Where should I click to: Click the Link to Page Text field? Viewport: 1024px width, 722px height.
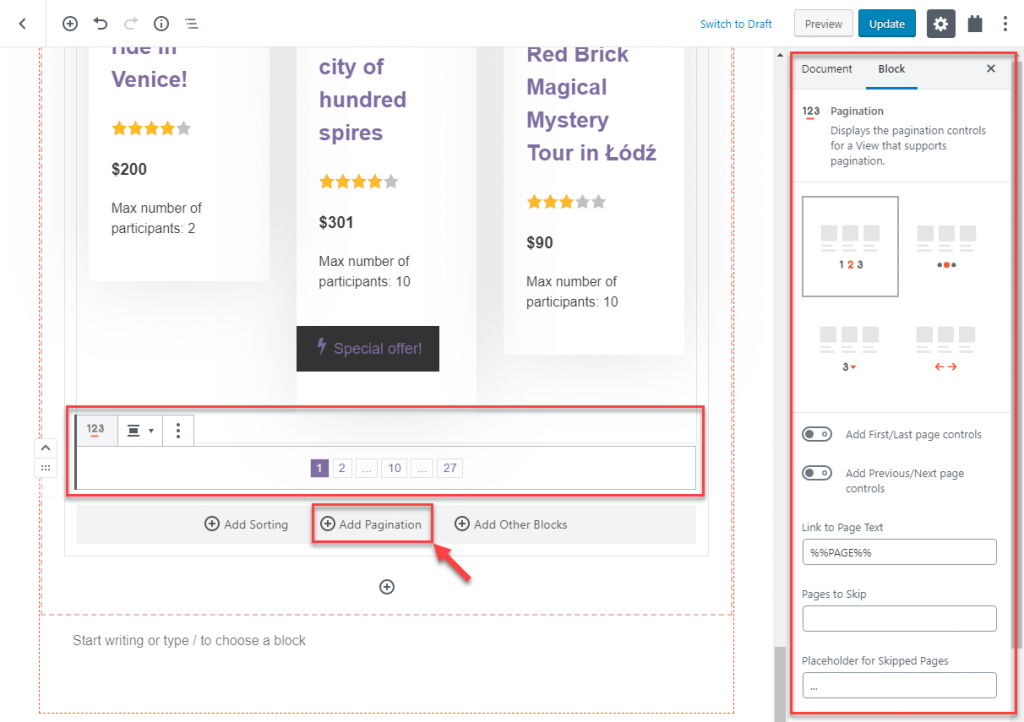[x=899, y=552]
